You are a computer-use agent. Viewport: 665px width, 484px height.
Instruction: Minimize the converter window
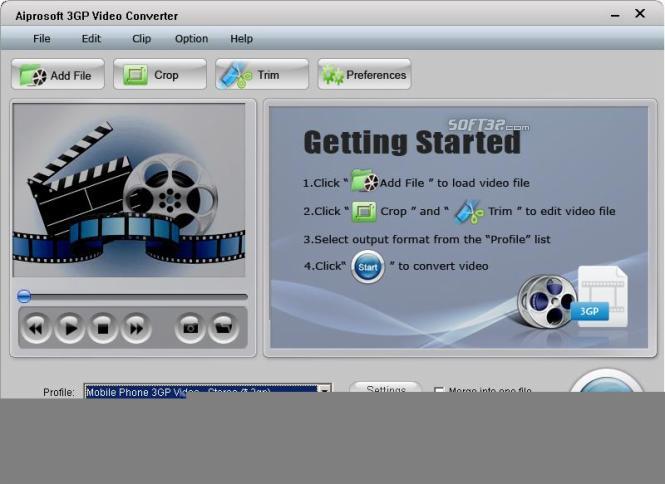pos(615,16)
